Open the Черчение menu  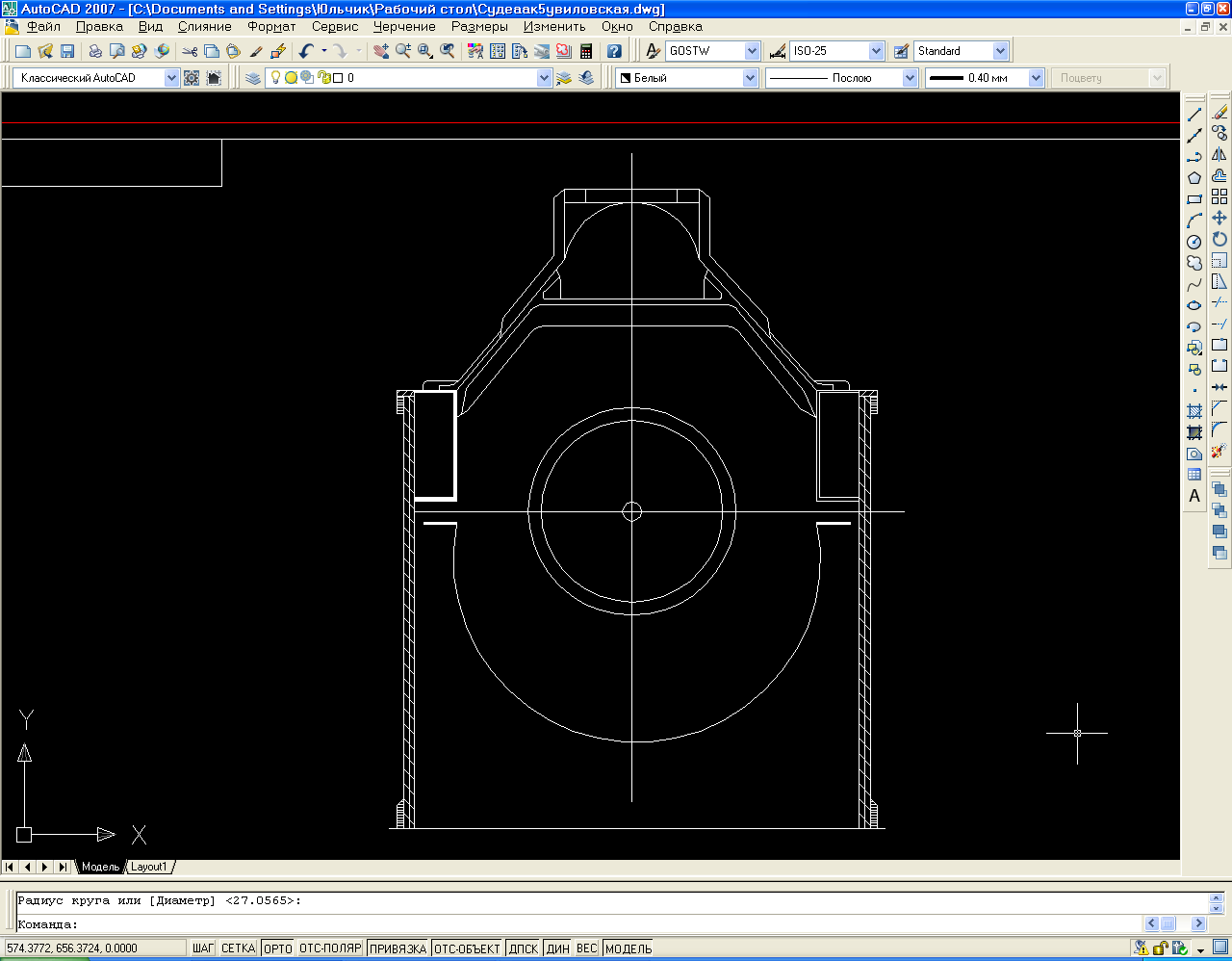click(x=404, y=27)
